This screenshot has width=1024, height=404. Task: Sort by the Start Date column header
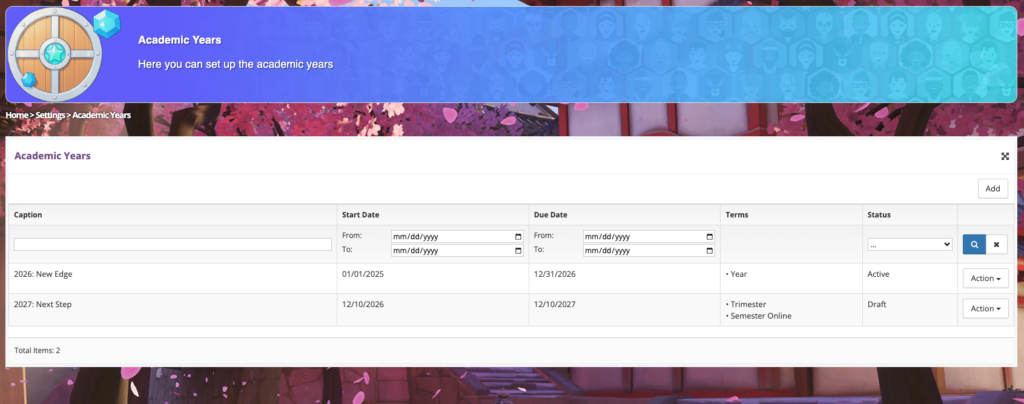[x=360, y=214]
